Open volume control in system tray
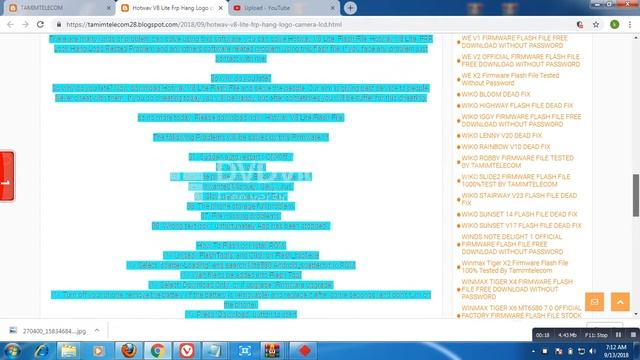The width and height of the screenshot is (640, 360). 592,351
